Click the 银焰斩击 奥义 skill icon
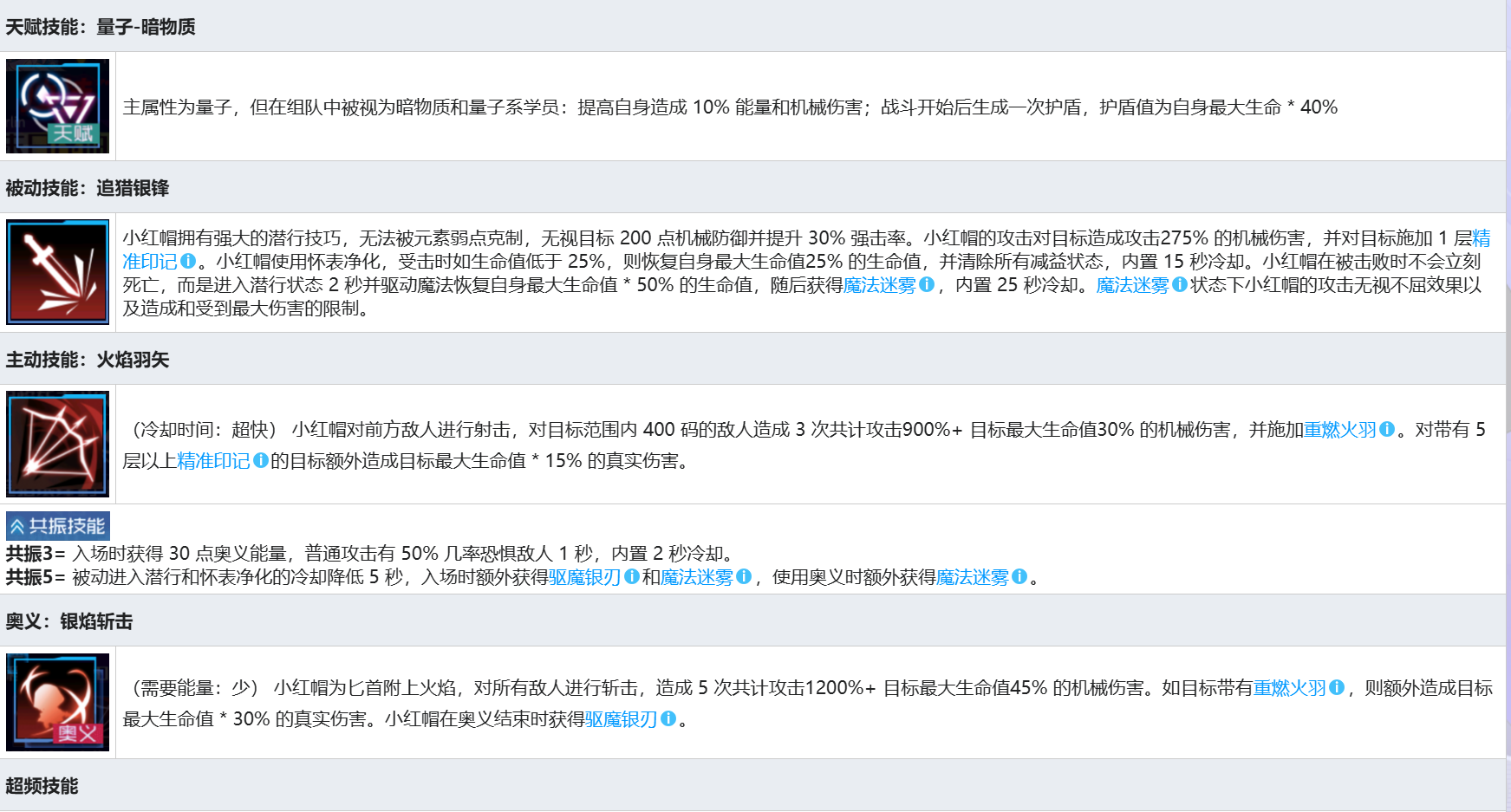Image resolution: width=1511 pixels, height=812 pixels. [58, 702]
